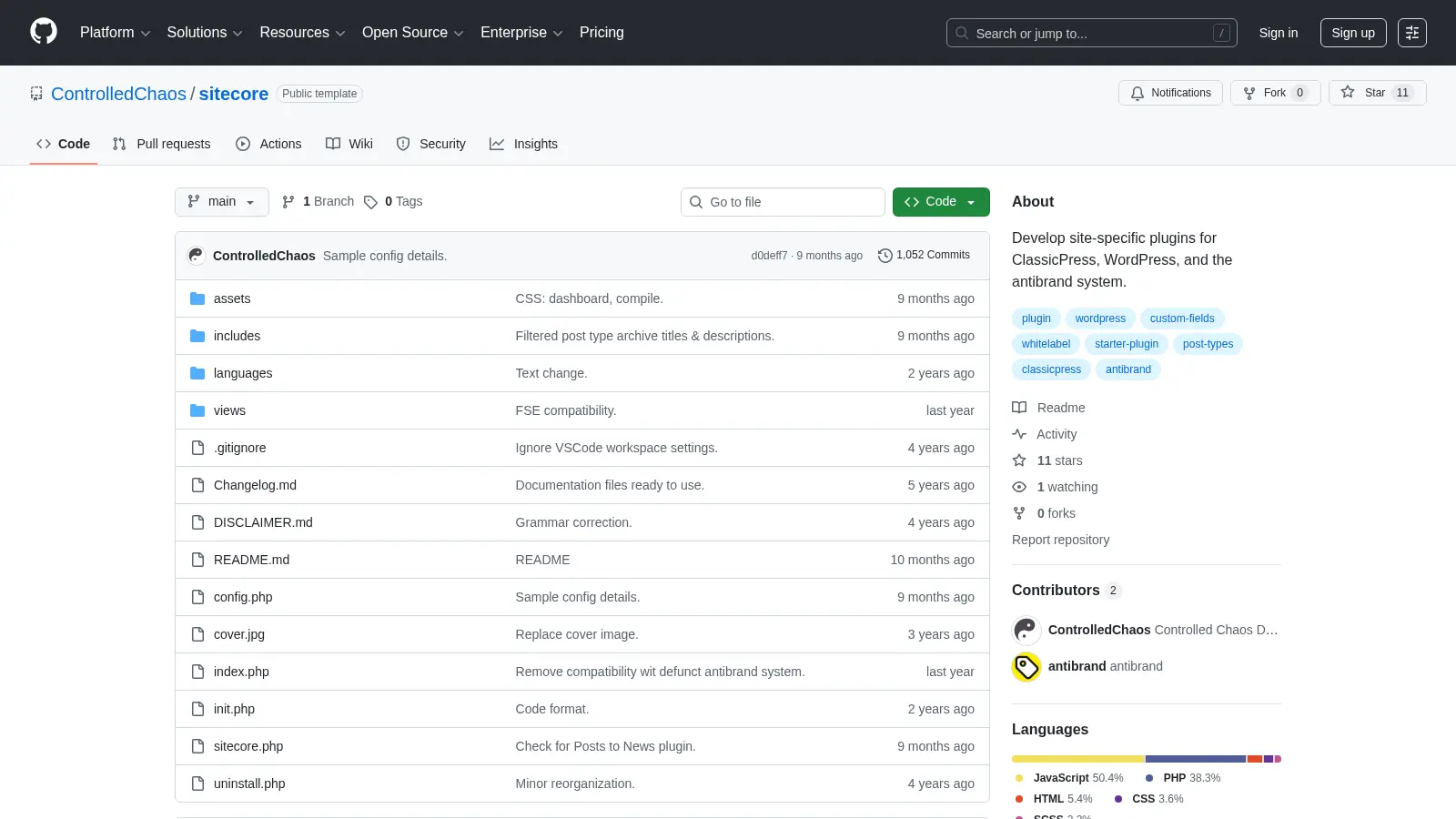
Task: Open the index.php file
Action: coord(241,672)
